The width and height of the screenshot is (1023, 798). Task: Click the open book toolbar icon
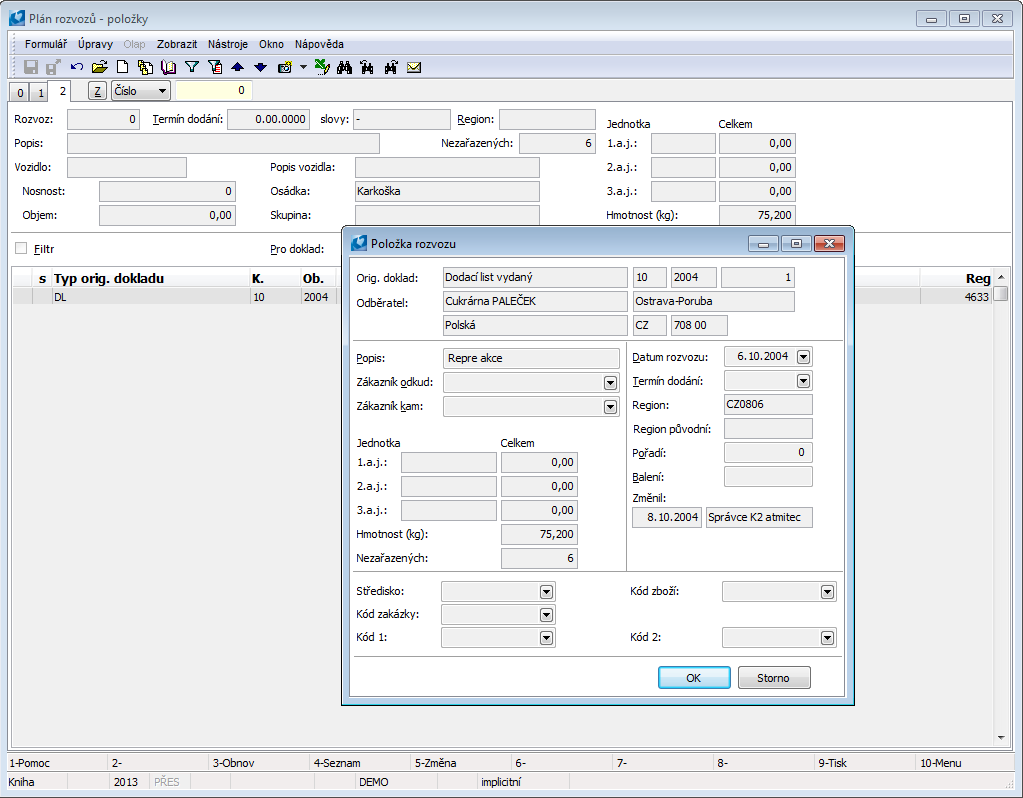(168, 67)
